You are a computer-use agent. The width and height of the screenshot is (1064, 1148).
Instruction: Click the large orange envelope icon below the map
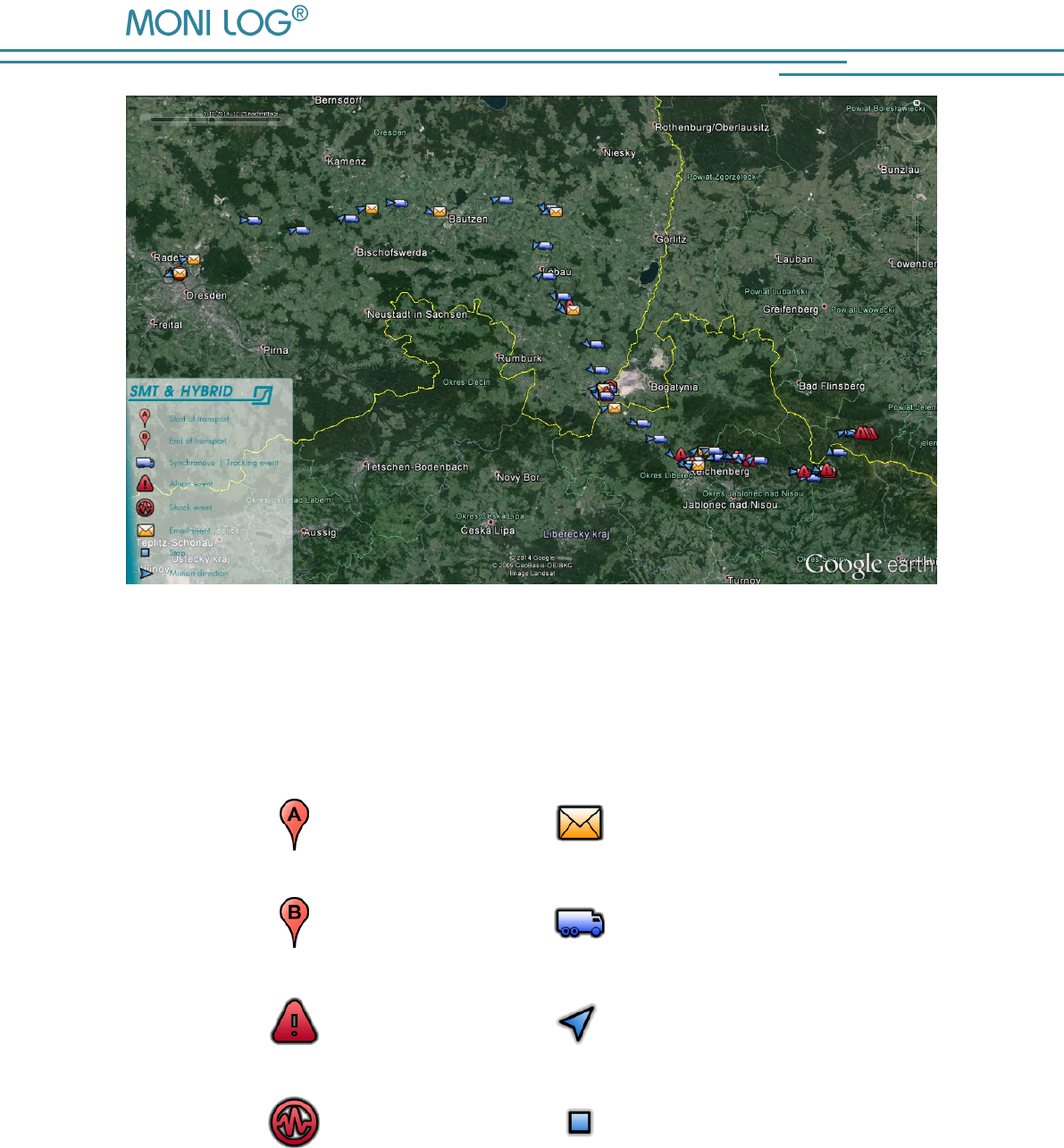point(580,823)
